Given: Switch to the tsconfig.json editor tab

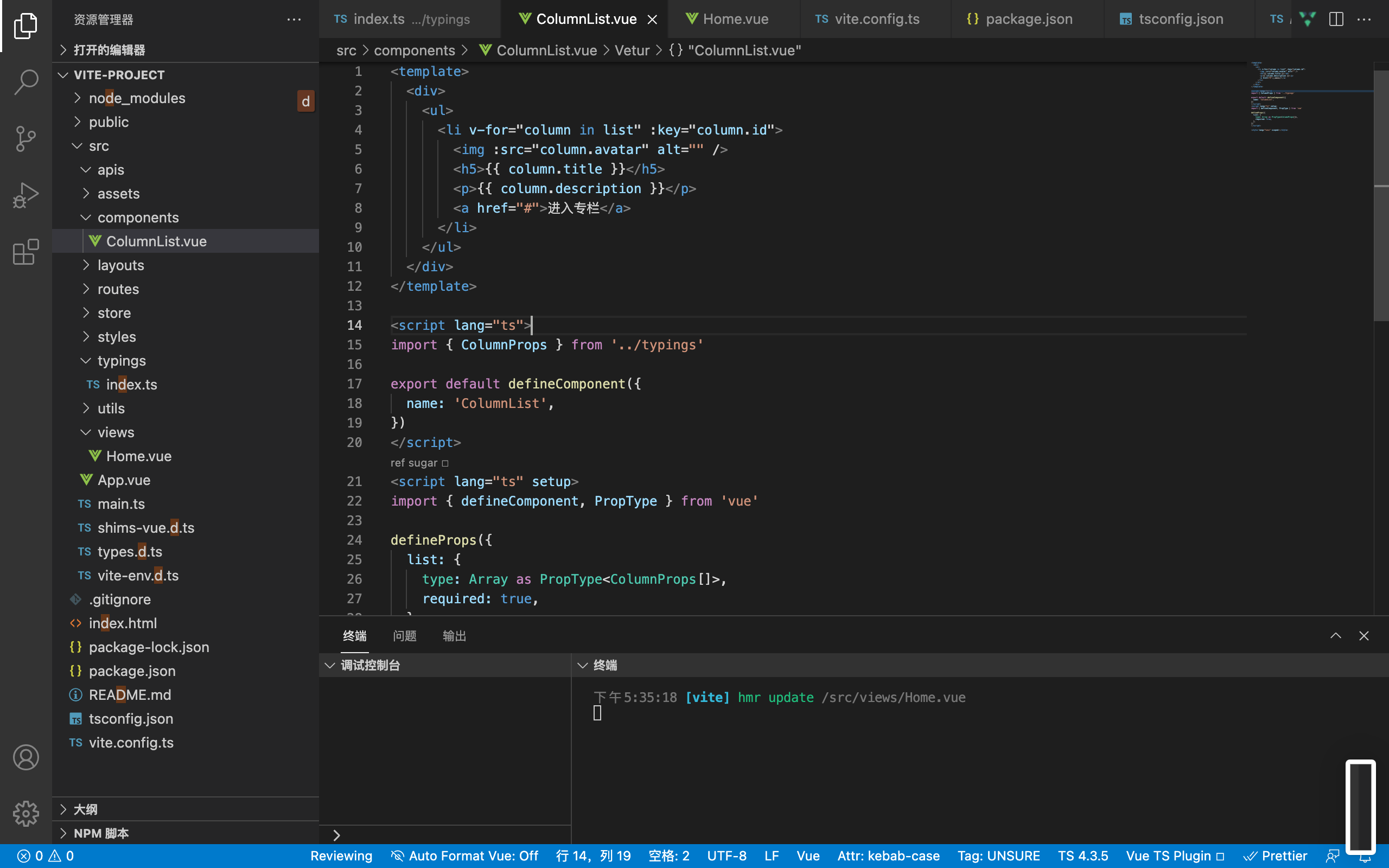Looking at the screenshot, I should (x=1179, y=19).
